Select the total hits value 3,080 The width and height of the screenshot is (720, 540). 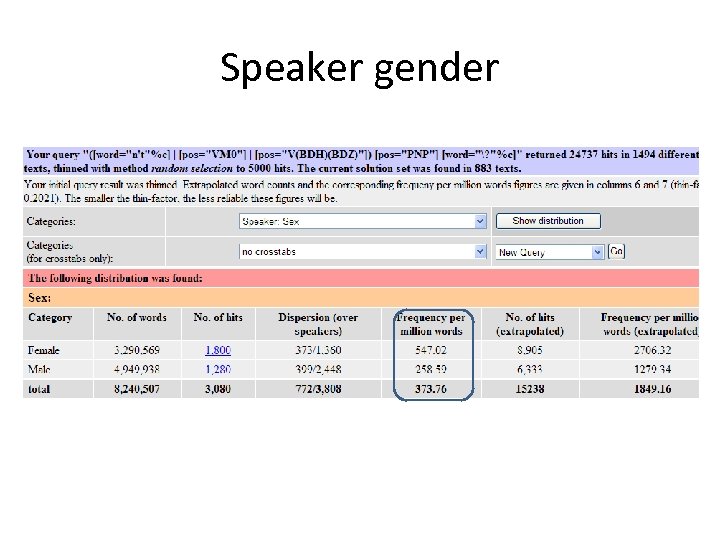pyautogui.click(x=218, y=389)
